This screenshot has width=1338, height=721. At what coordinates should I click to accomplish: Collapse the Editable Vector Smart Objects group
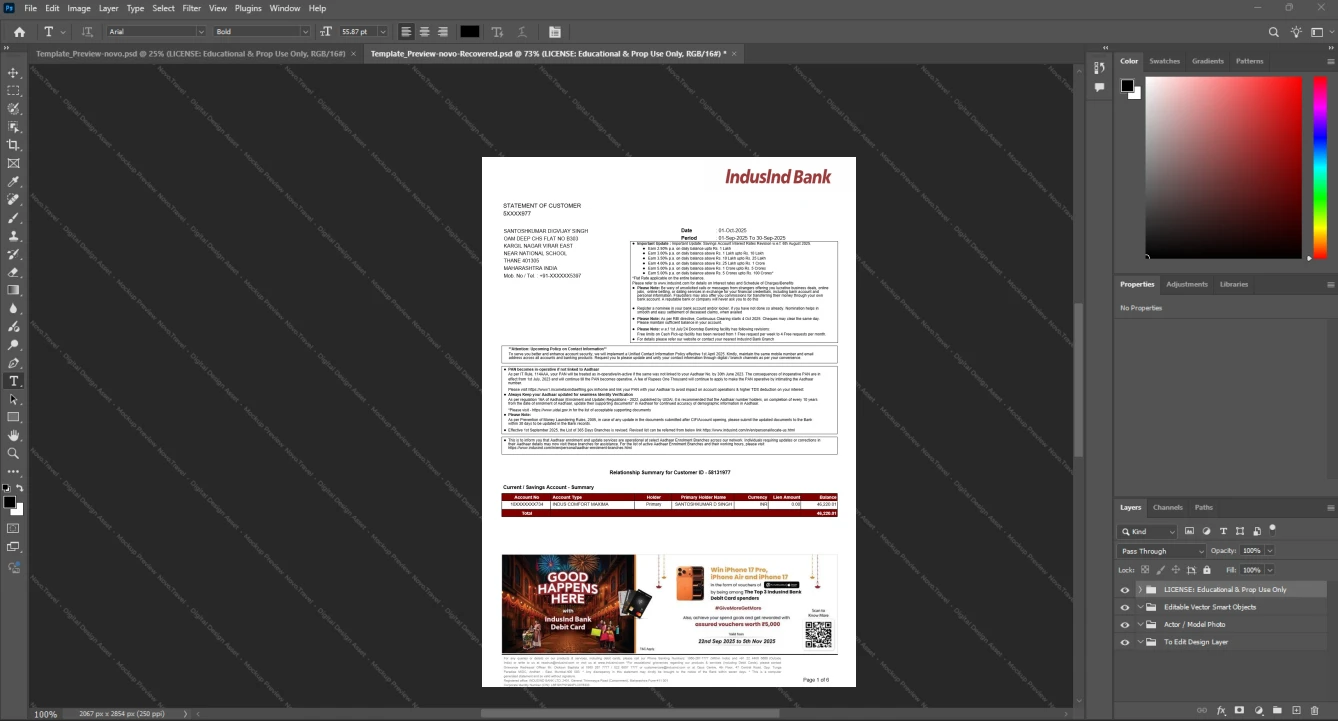click(x=1139, y=607)
